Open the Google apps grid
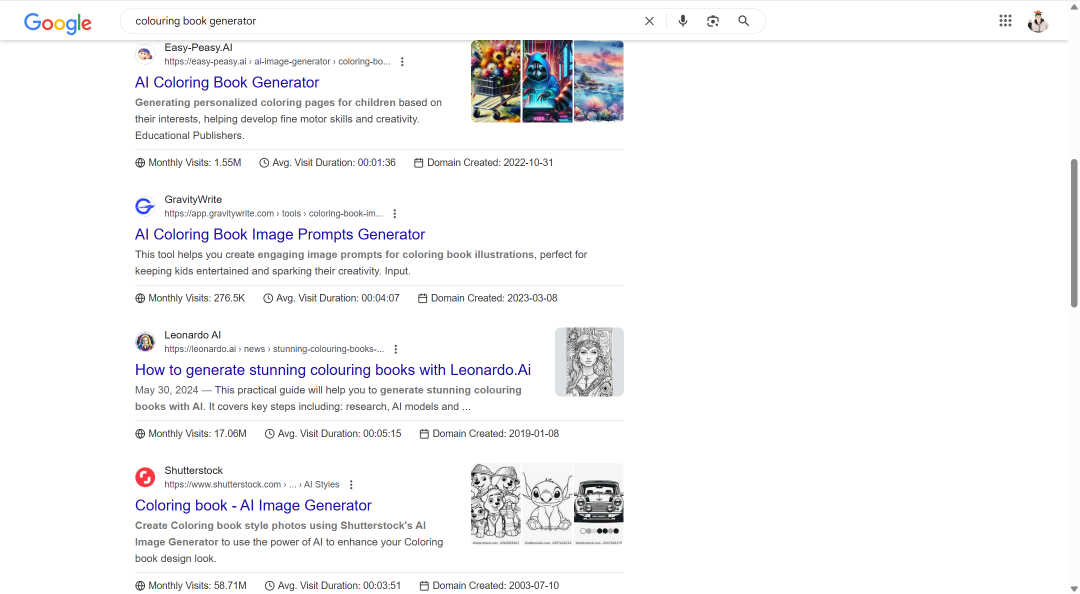 pyautogui.click(x=1005, y=21)
